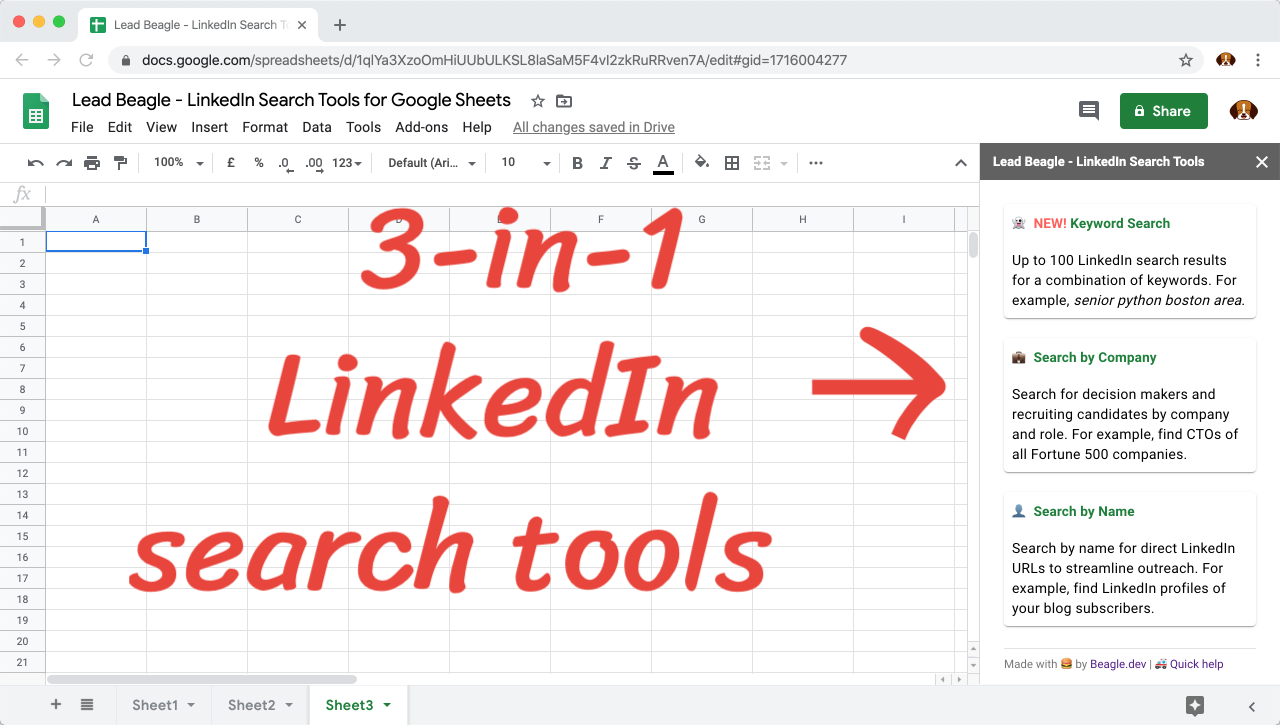Select column B header
Viewport: 1280px width, 725px height.
point(197,219)
